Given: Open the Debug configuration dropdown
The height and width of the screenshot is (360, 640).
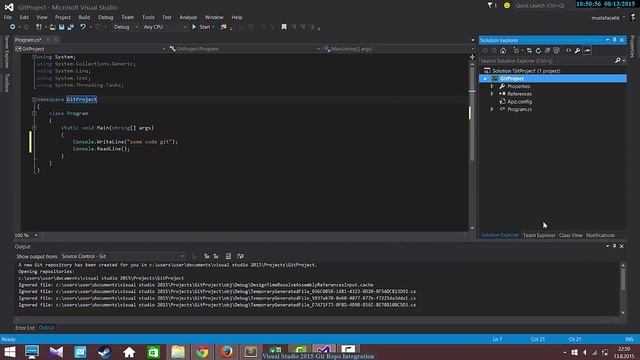Looking at the screenshot, I should click(125, 27).
